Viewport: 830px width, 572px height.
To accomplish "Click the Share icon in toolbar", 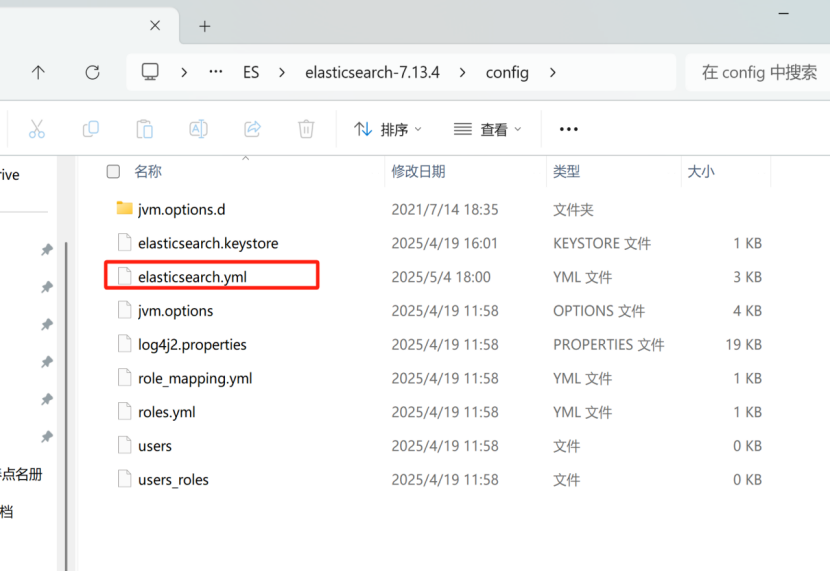I will coord(252,129).
